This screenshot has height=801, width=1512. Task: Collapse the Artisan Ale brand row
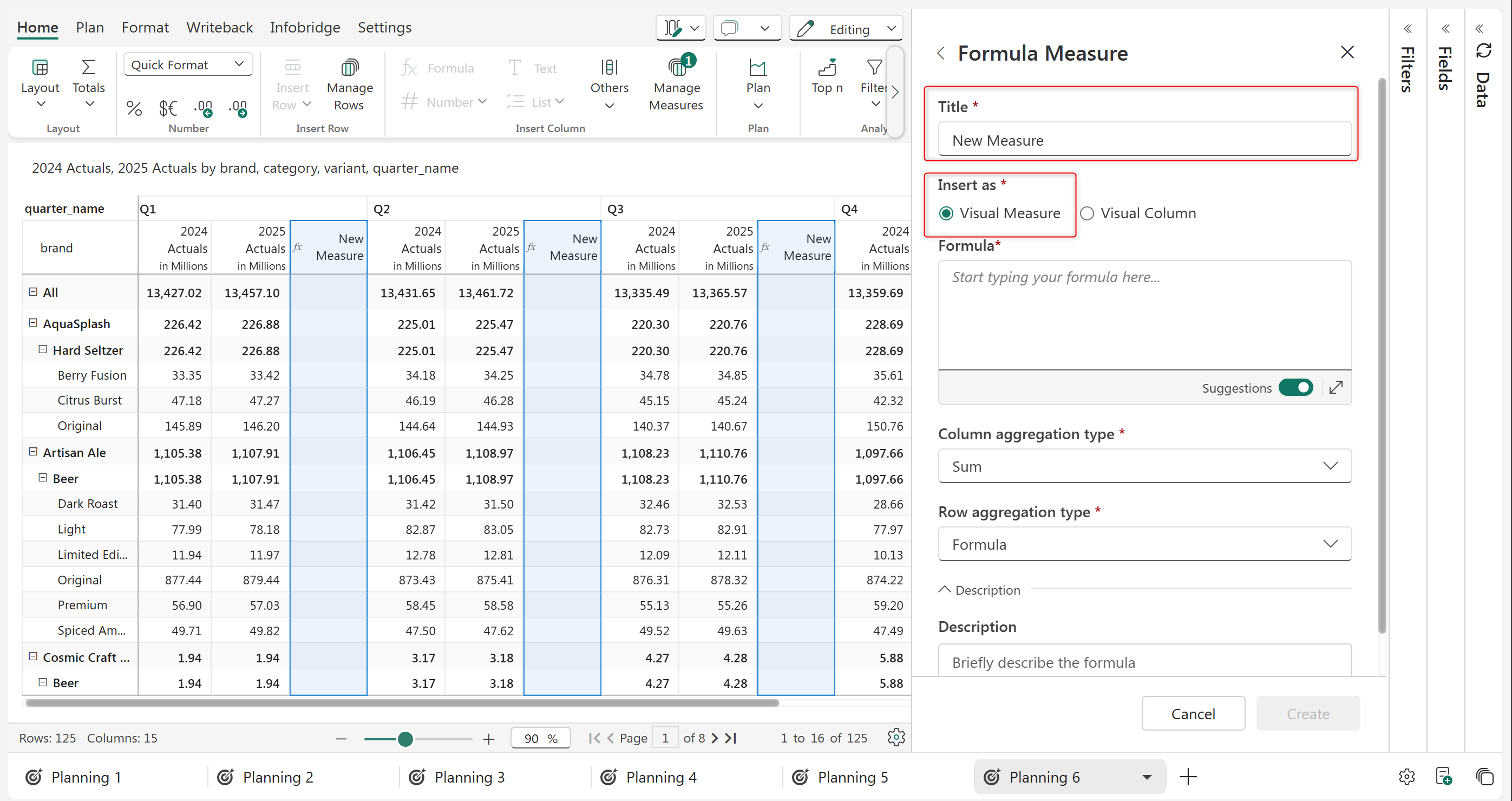(34, 452)
